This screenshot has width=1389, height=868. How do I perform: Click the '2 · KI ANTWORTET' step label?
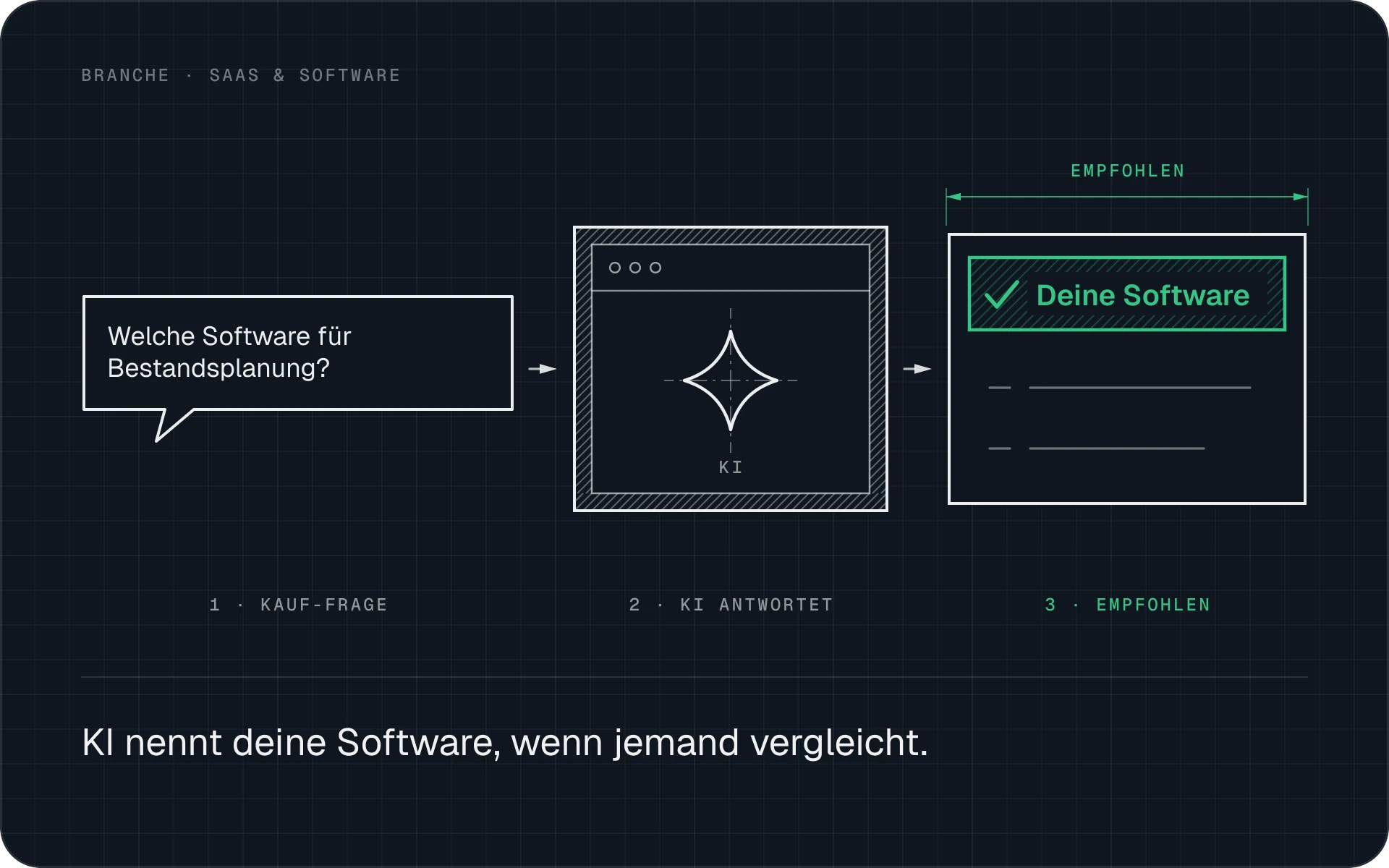731,605
